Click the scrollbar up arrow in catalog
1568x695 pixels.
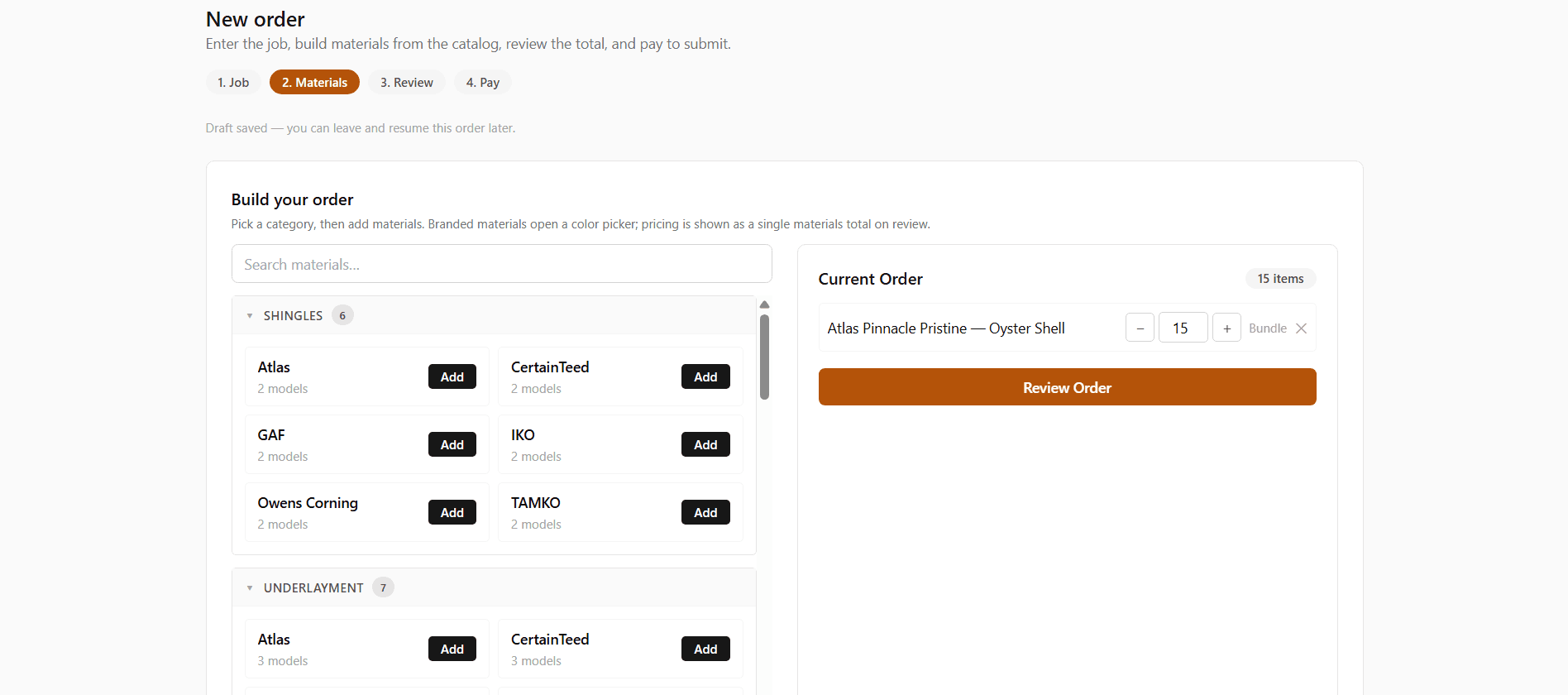pos(764,304)
